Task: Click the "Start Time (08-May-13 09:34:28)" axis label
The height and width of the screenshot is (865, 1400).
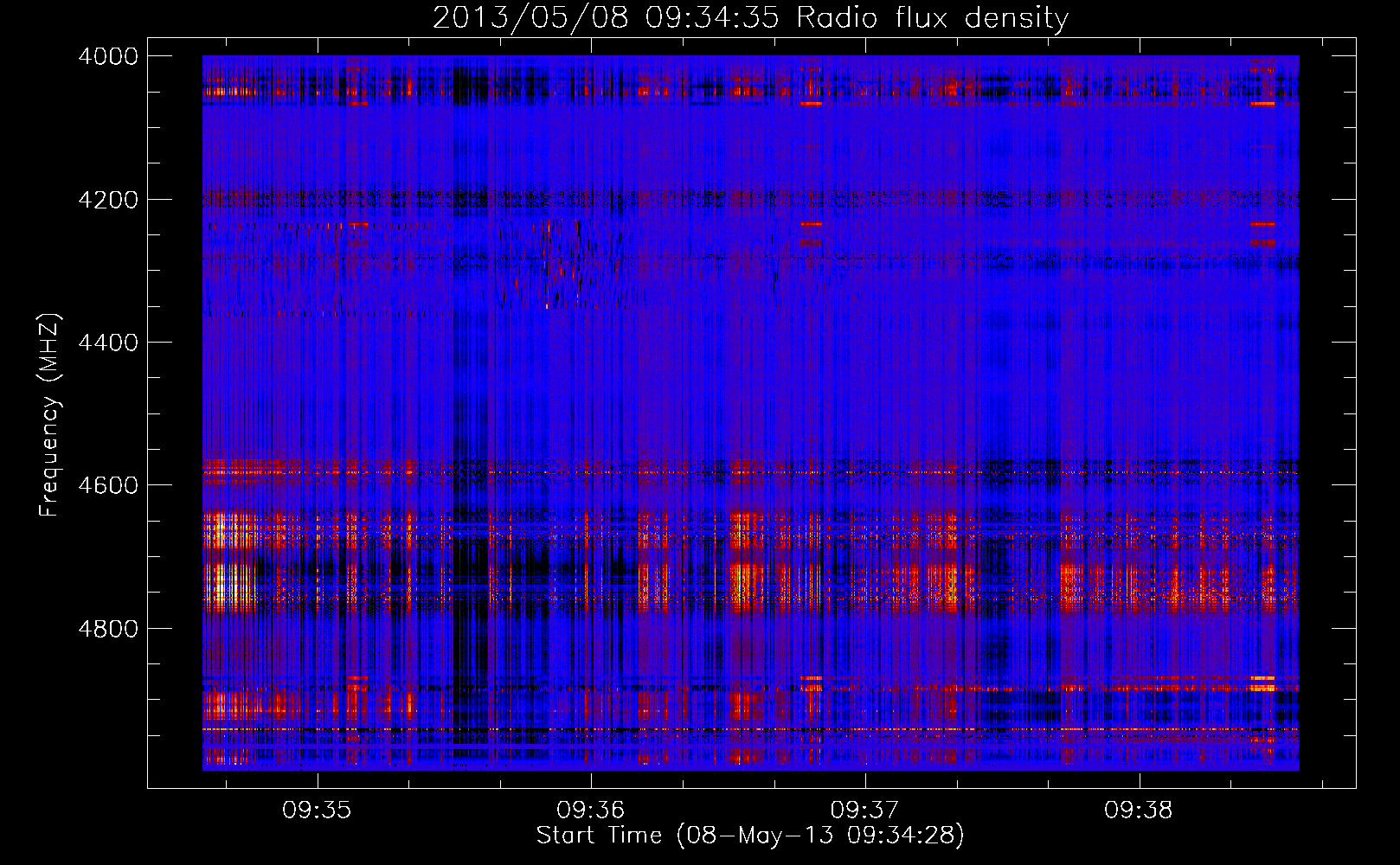Action: (x=750, y=836)
